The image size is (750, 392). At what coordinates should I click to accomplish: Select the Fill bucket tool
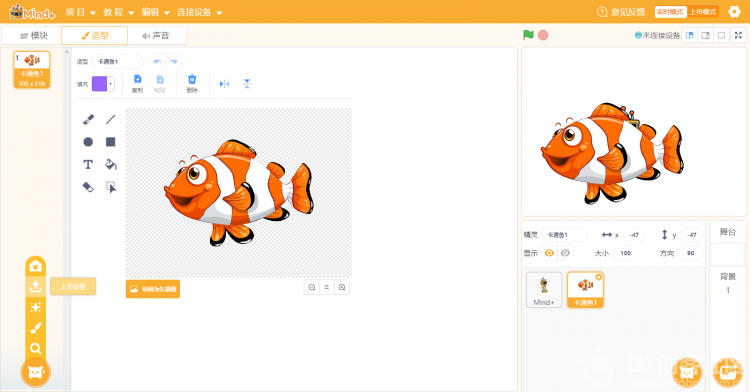pos(110,164)
